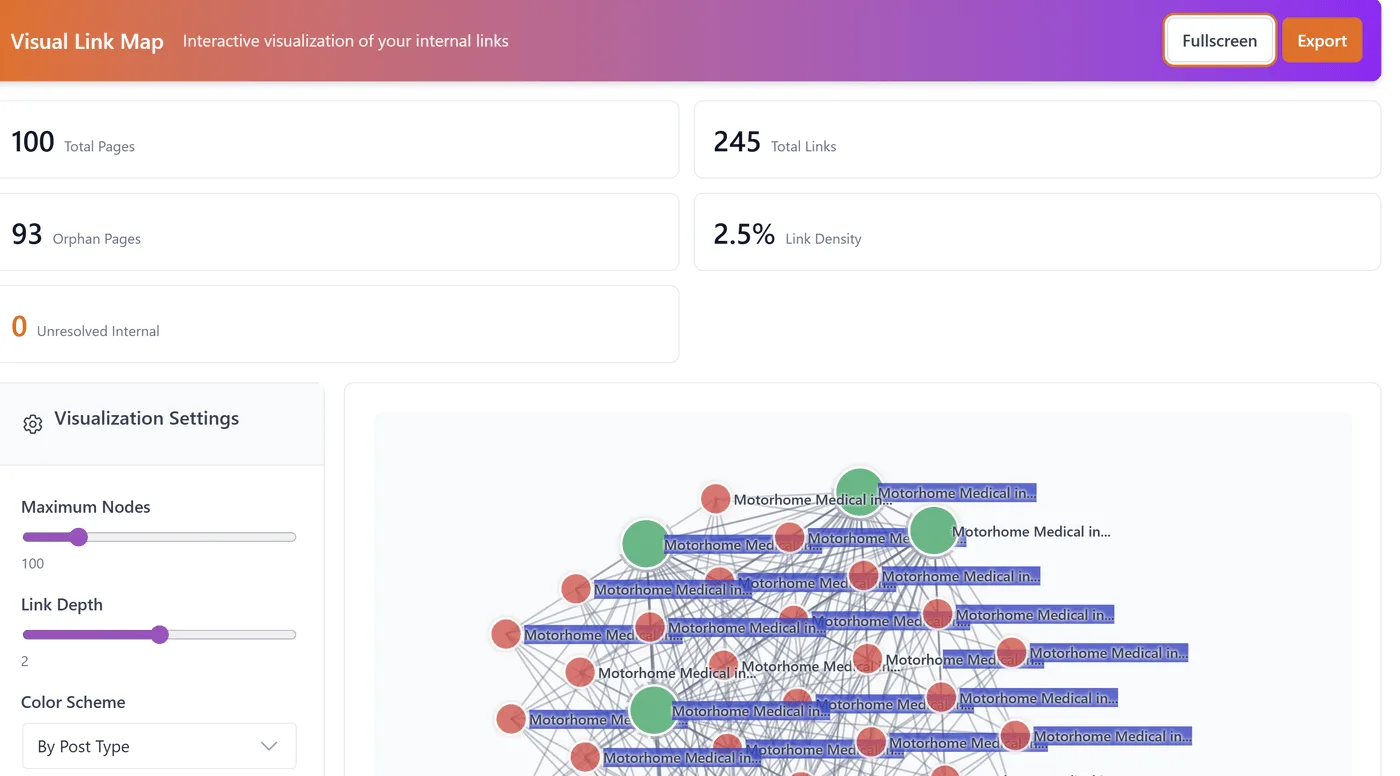Expand the Color Scheme combo box
Image resolution: width=1400 pixels, height=776 pixels.
tap(159, 746)
